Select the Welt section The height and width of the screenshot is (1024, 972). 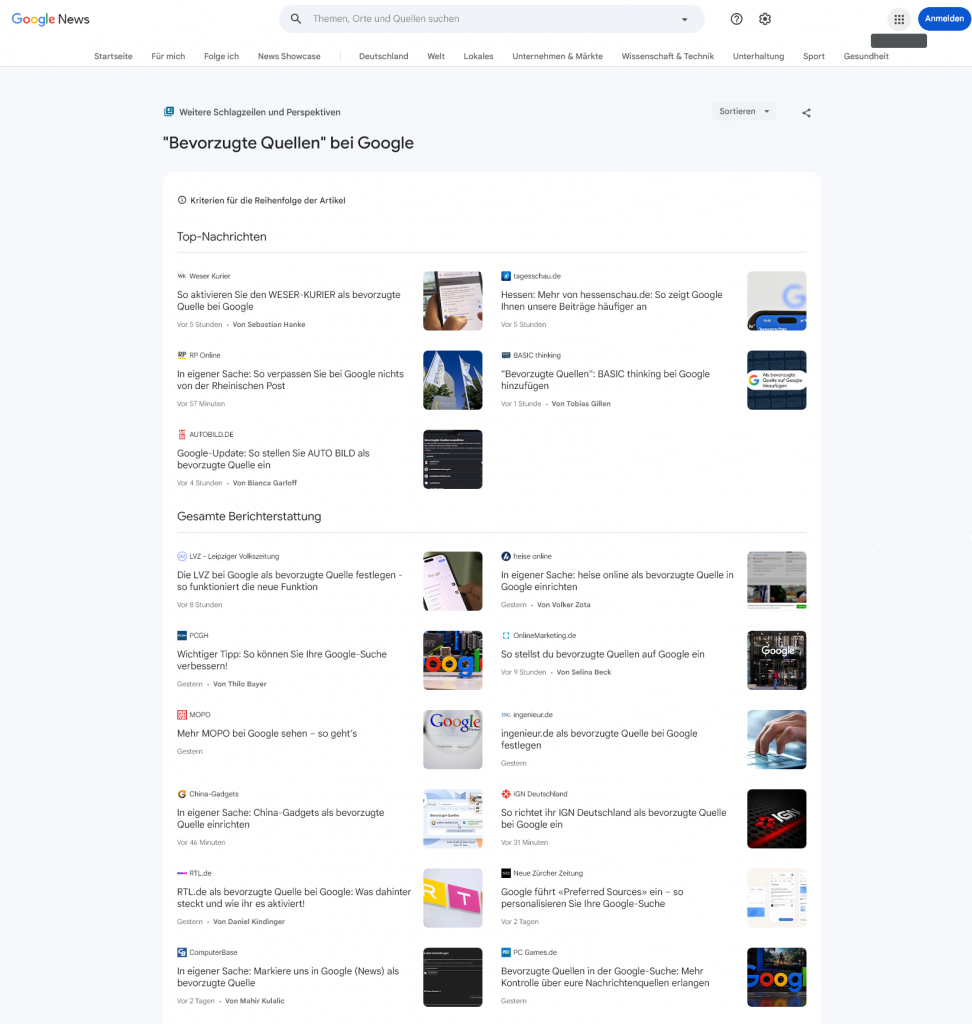tap(436, 56)
